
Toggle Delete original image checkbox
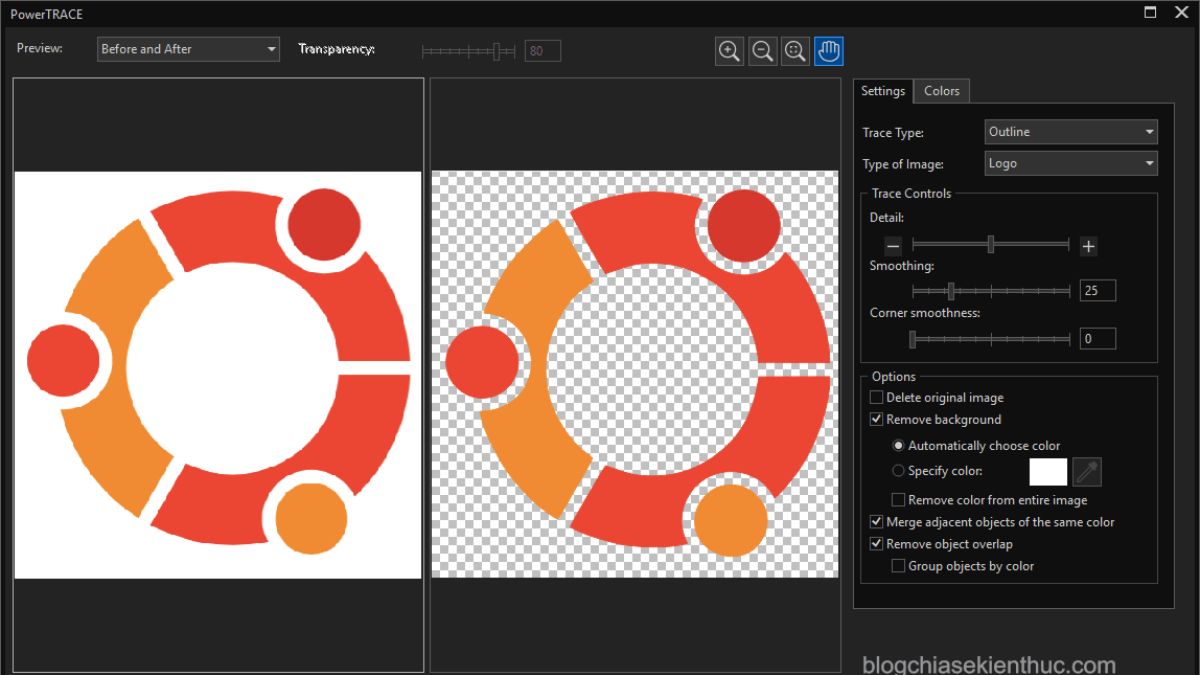[877, 398]
